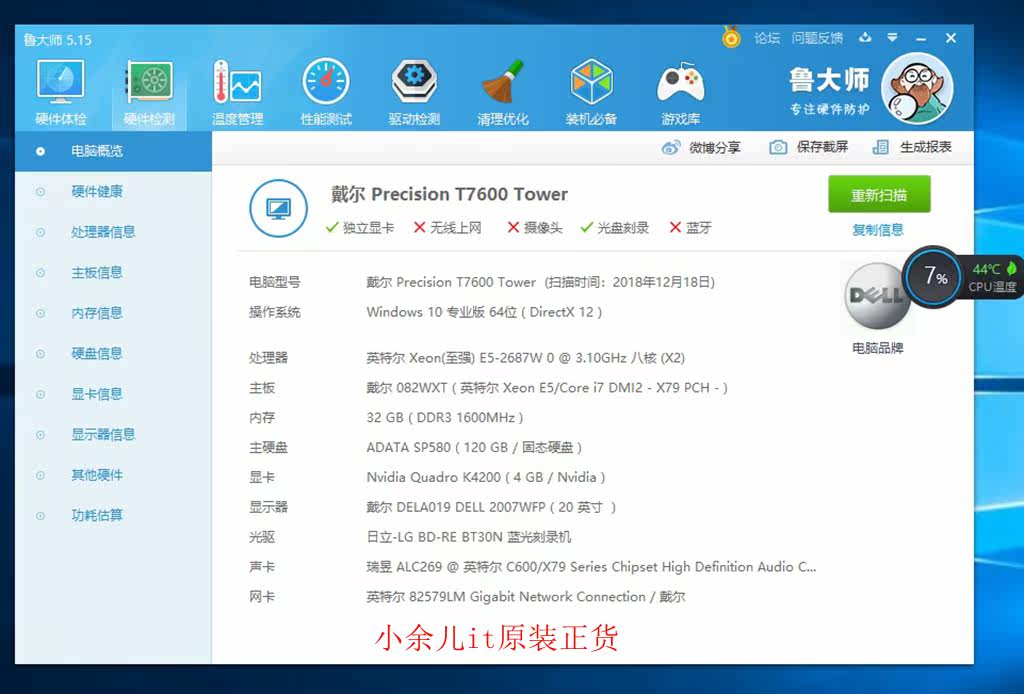Viewport: 1024px width, 694px height.
Task: Open the 硬件体检 hardware checkup icon
Action: pyautogui.click(x=61, y=91)
